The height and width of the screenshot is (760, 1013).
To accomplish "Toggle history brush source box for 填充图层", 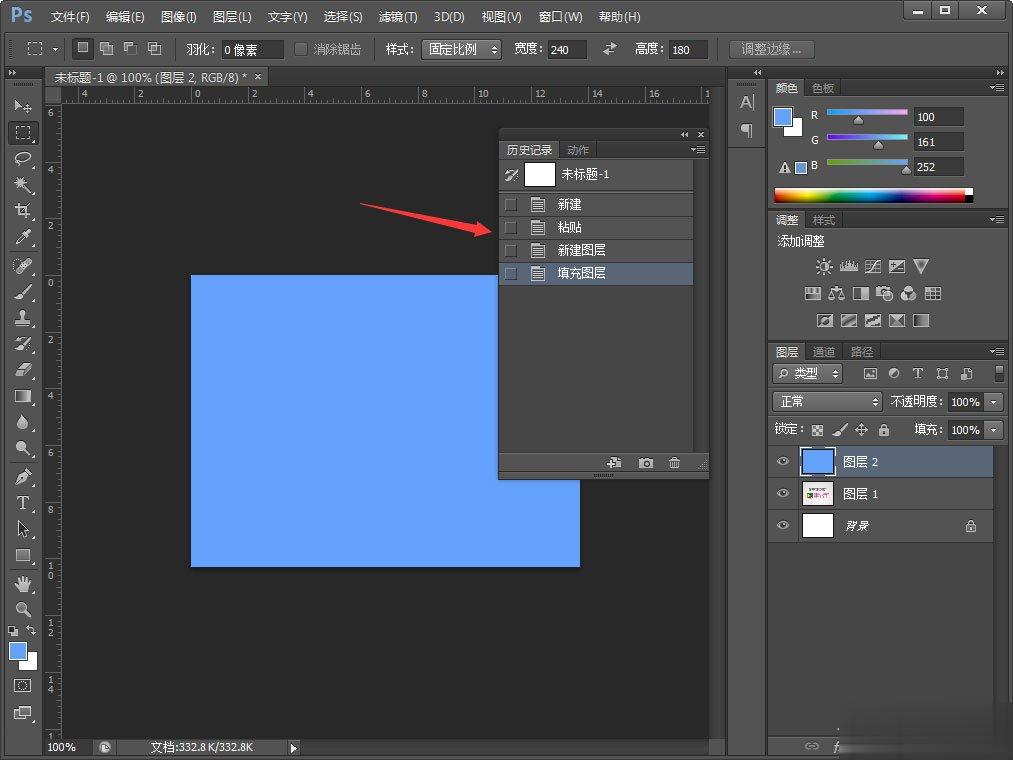I will pyautogui.click(x=511, y=273).
